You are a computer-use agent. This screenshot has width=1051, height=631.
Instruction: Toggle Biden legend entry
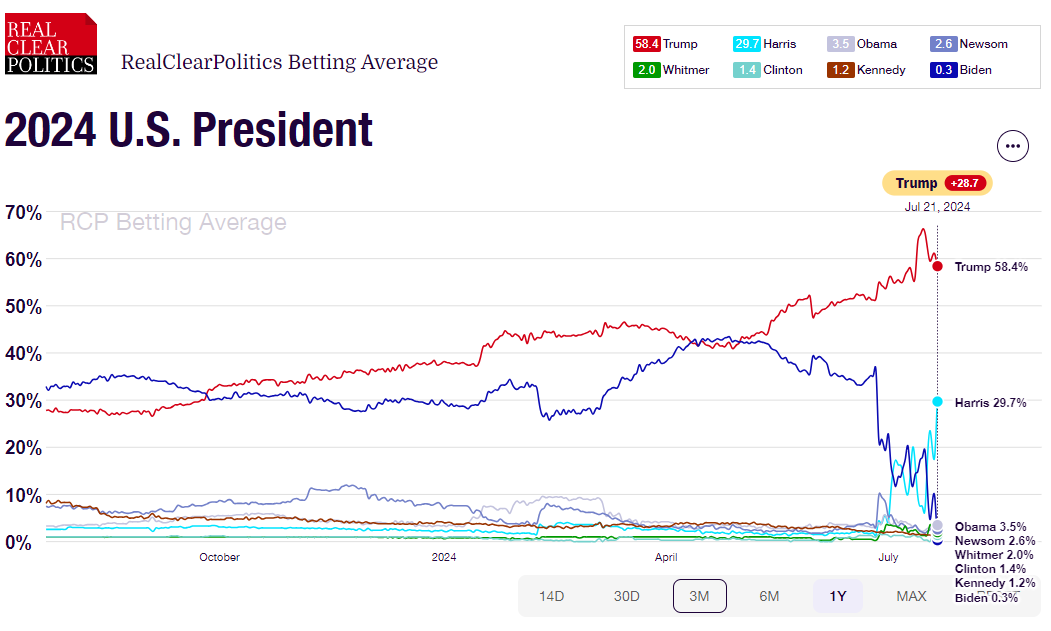960,70
